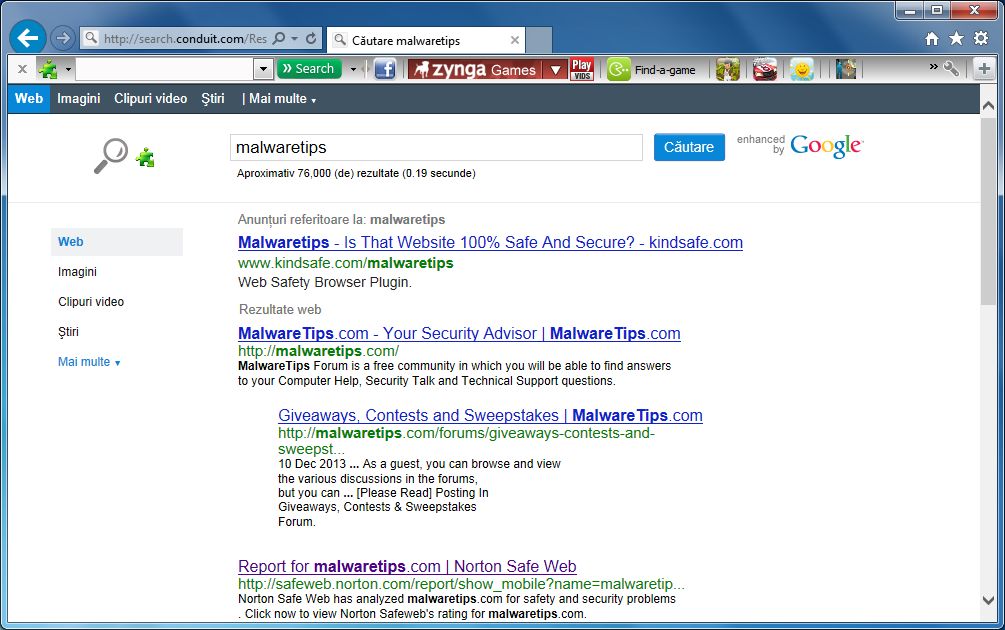Go back with the browser back arrow
Screen dimensions: 1005x630
click(x=28, y=38)
